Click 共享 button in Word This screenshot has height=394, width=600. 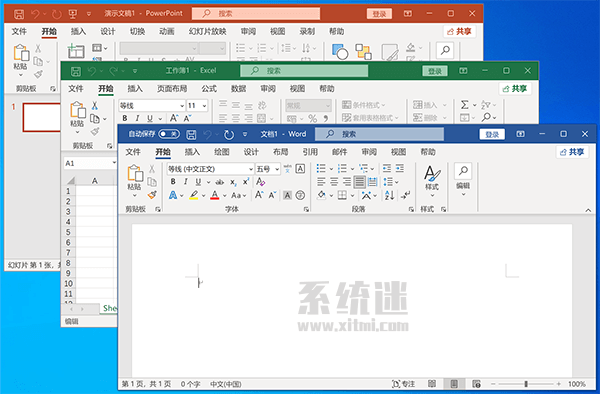(x=572, y=152)
